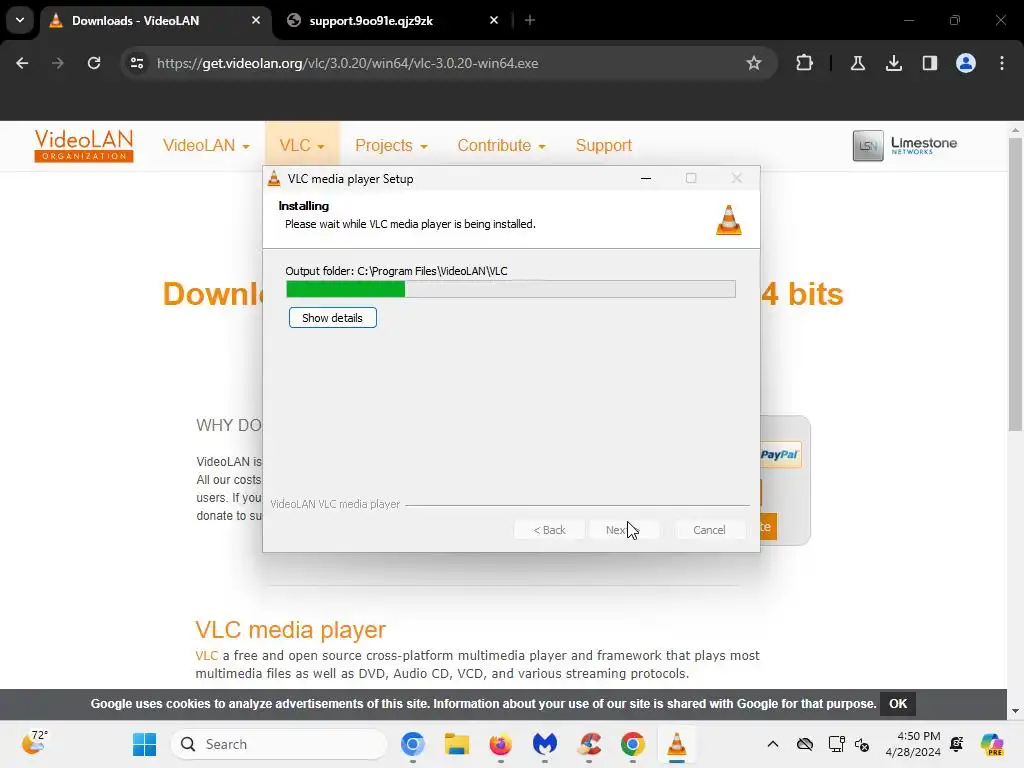Open the clock and date flyout

(x=913, y=744)
